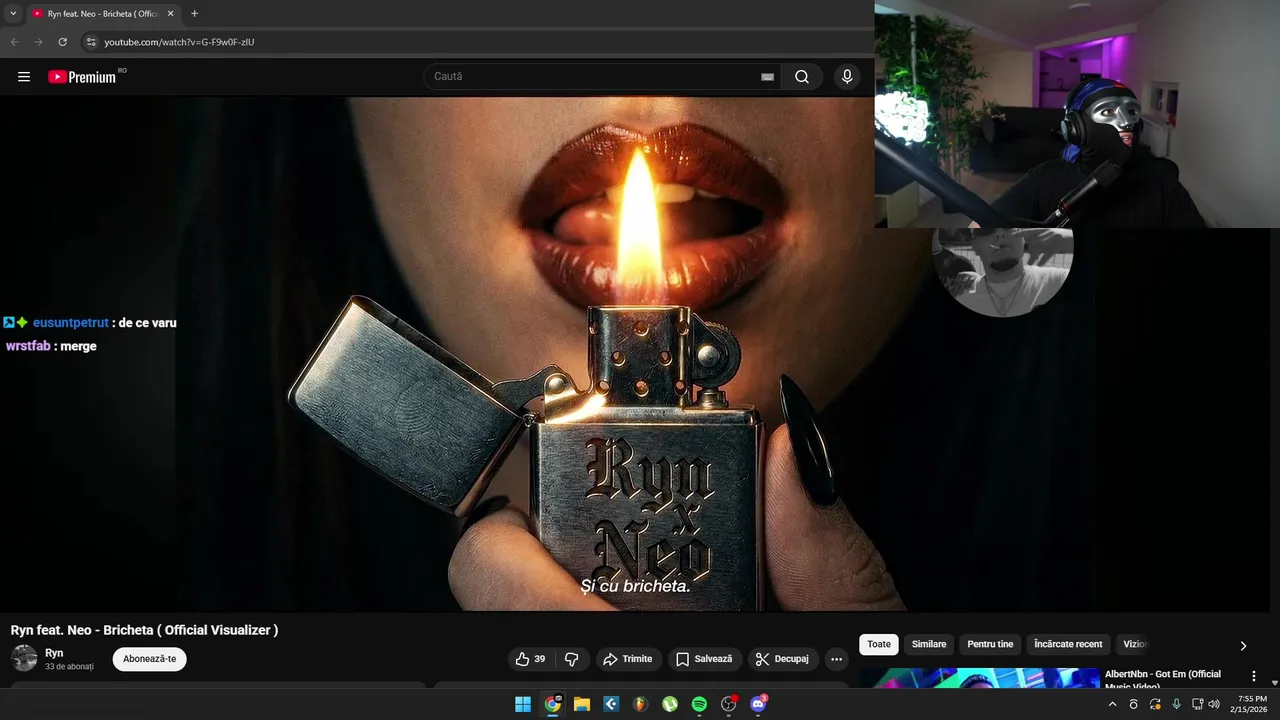The image size is (1280, 720).
Task: Like the video with thumbs up
Action: click(x=530, y=659)
